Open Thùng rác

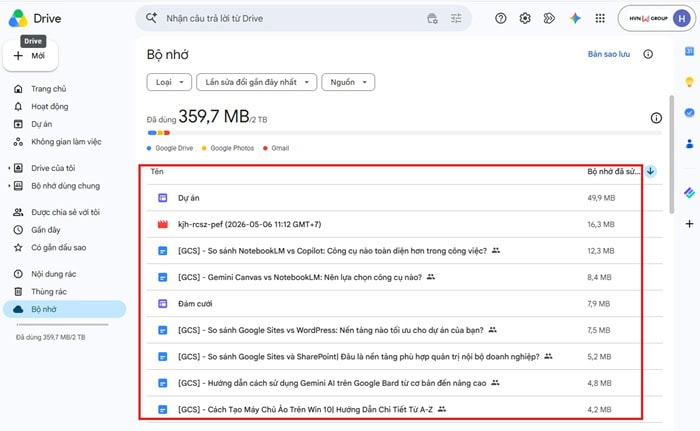(x=49, y=292)
